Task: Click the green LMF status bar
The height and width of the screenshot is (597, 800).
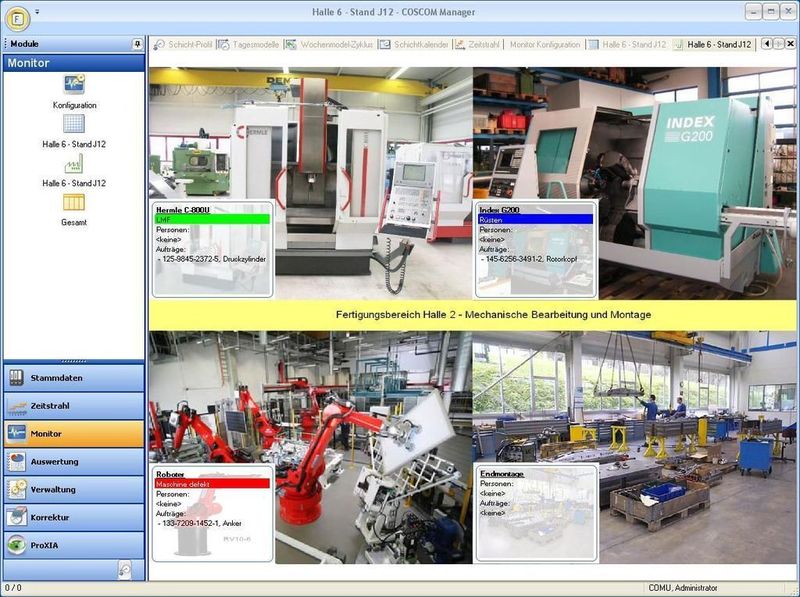Action: [x=212, y=219]
